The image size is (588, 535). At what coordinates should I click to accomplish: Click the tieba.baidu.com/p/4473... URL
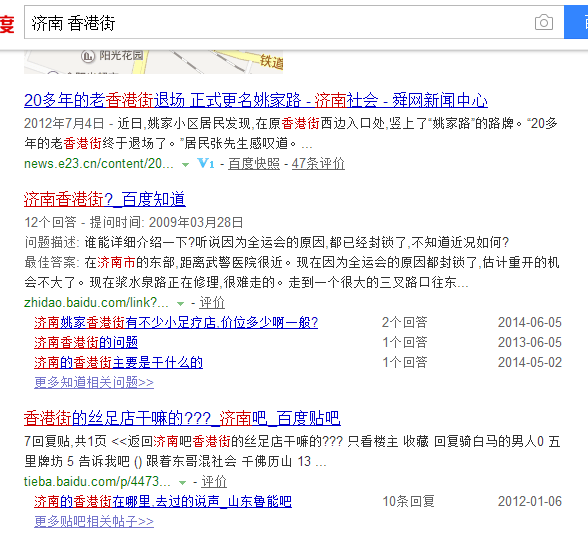pyautogui.click(x=98, y=482)
